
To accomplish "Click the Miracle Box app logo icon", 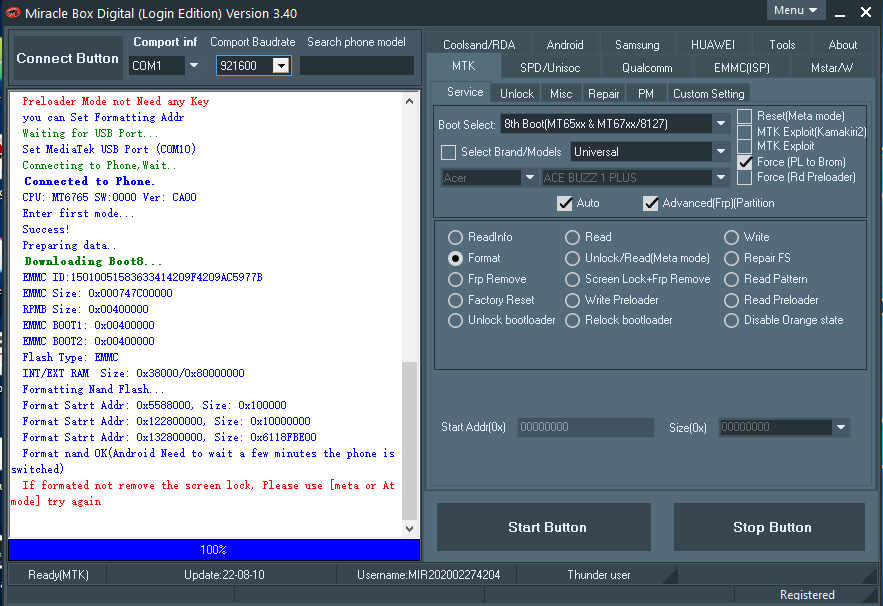I will 13,12.
